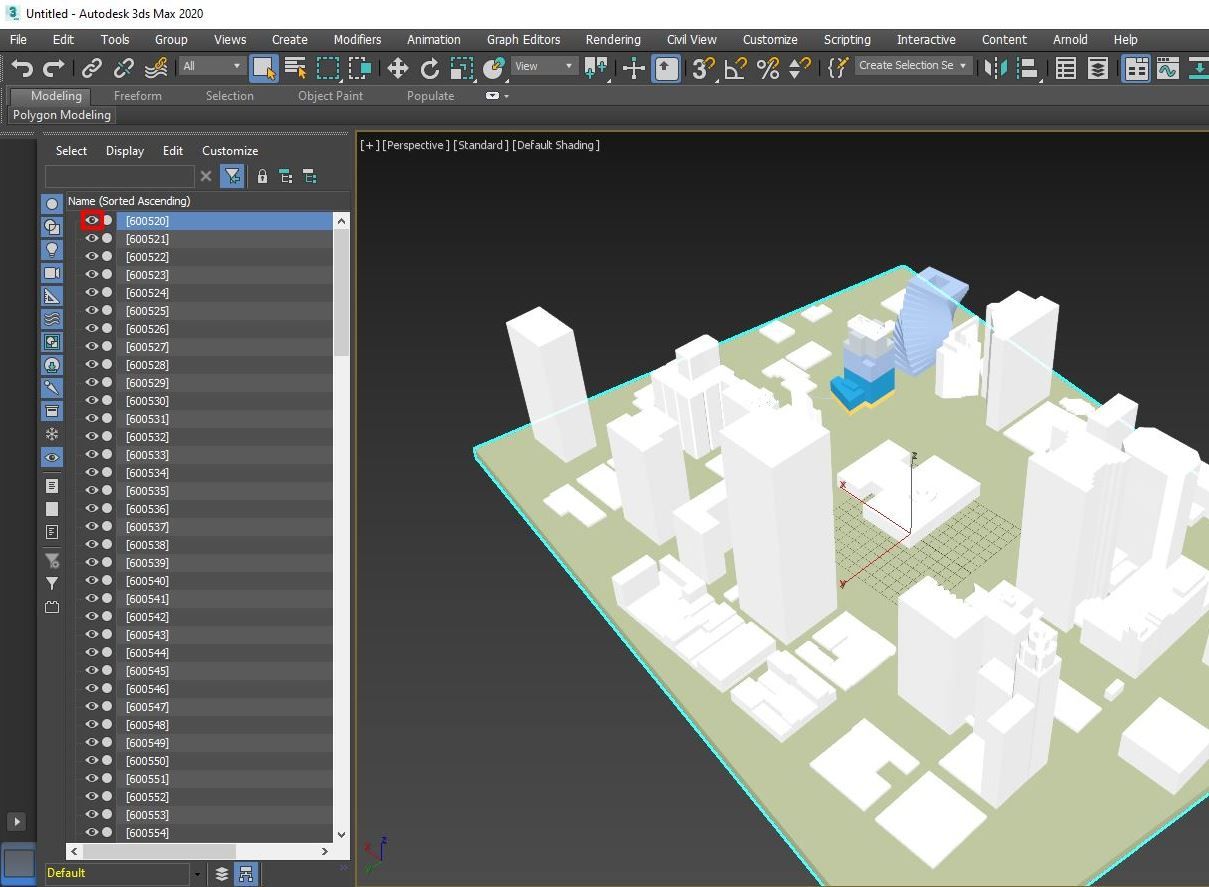1209x887 pixels.
Task: Toggle Display Cameras filter in Scene Explorer
Action: [x=52, y=272]
